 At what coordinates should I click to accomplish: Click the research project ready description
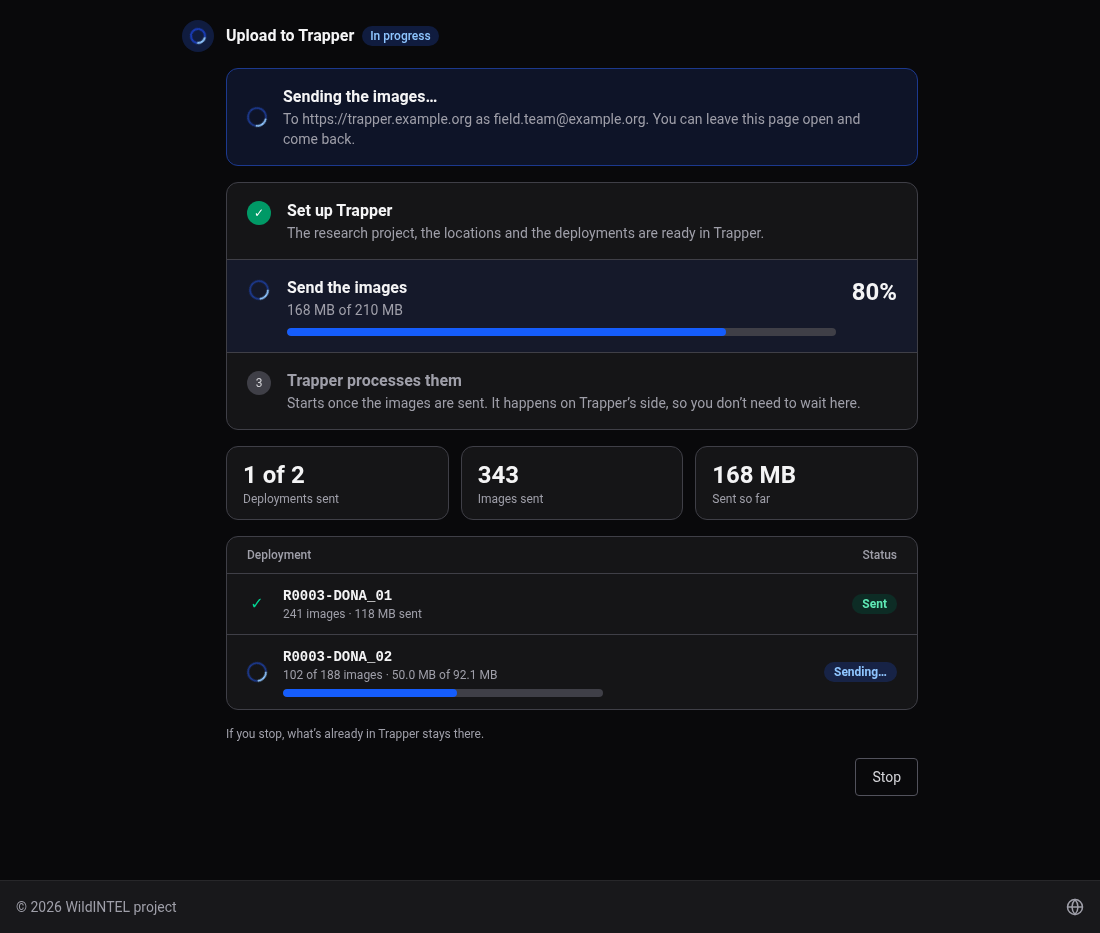point(525,233)
